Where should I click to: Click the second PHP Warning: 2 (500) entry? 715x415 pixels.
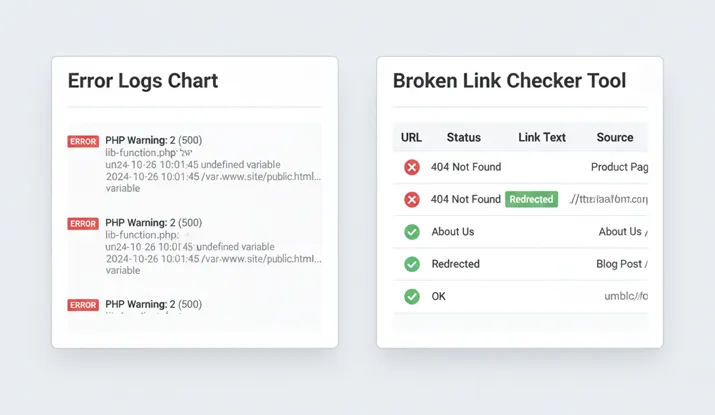tap(153, 223)
